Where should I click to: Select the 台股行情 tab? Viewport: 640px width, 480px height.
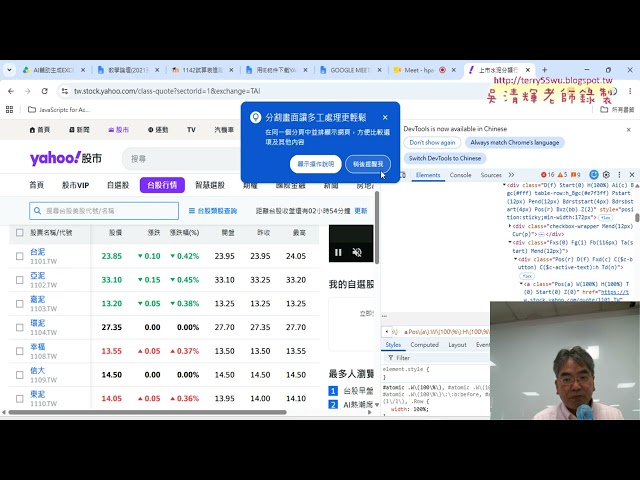pos(162,185)
